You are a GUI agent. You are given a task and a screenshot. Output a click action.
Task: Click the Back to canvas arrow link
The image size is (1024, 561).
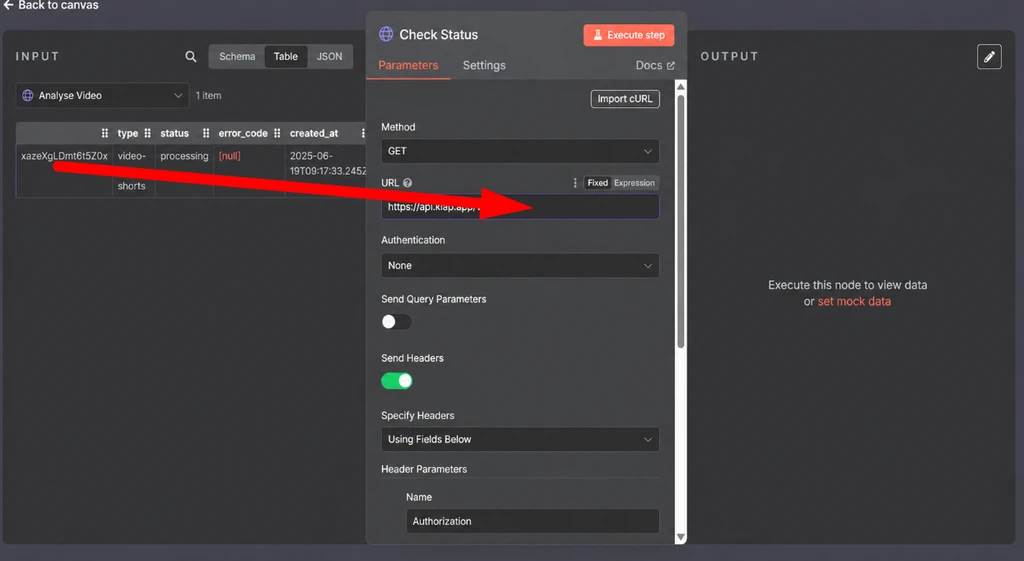pyautogui.click(x=51, y=5)
